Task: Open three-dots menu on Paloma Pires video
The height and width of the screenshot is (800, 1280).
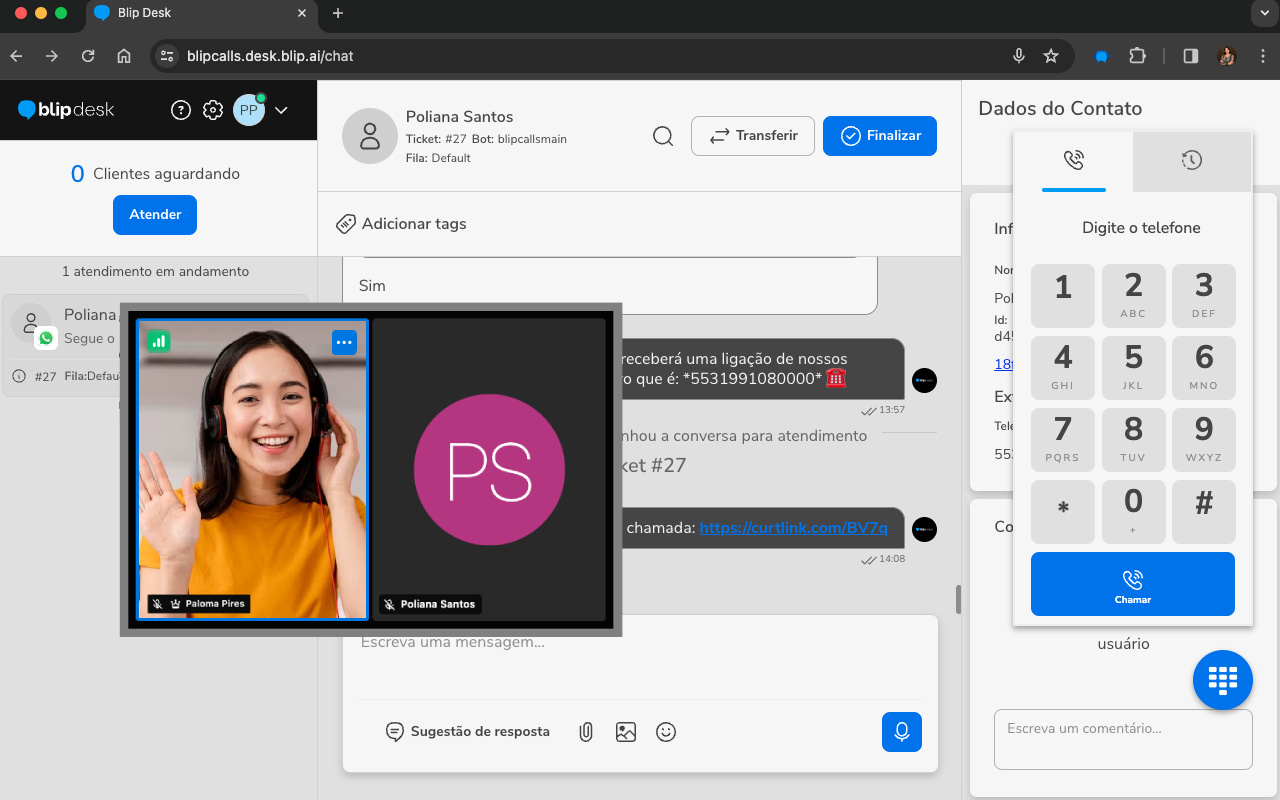Action: (x=344, y=343)
